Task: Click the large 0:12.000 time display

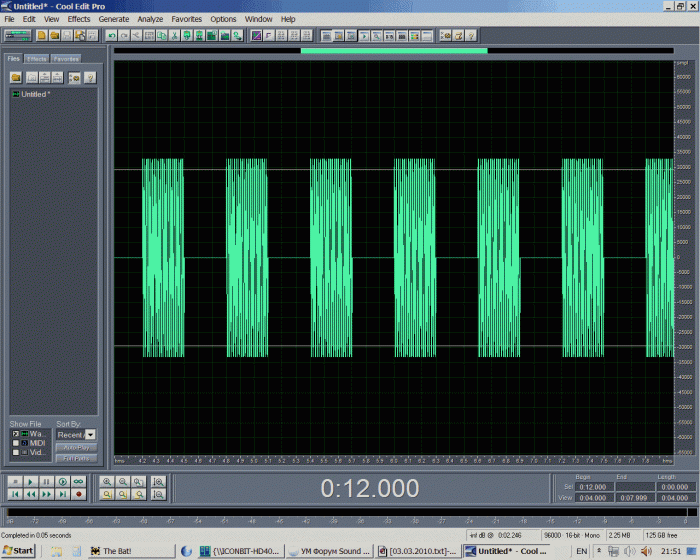Action: (x=370, y=488)
